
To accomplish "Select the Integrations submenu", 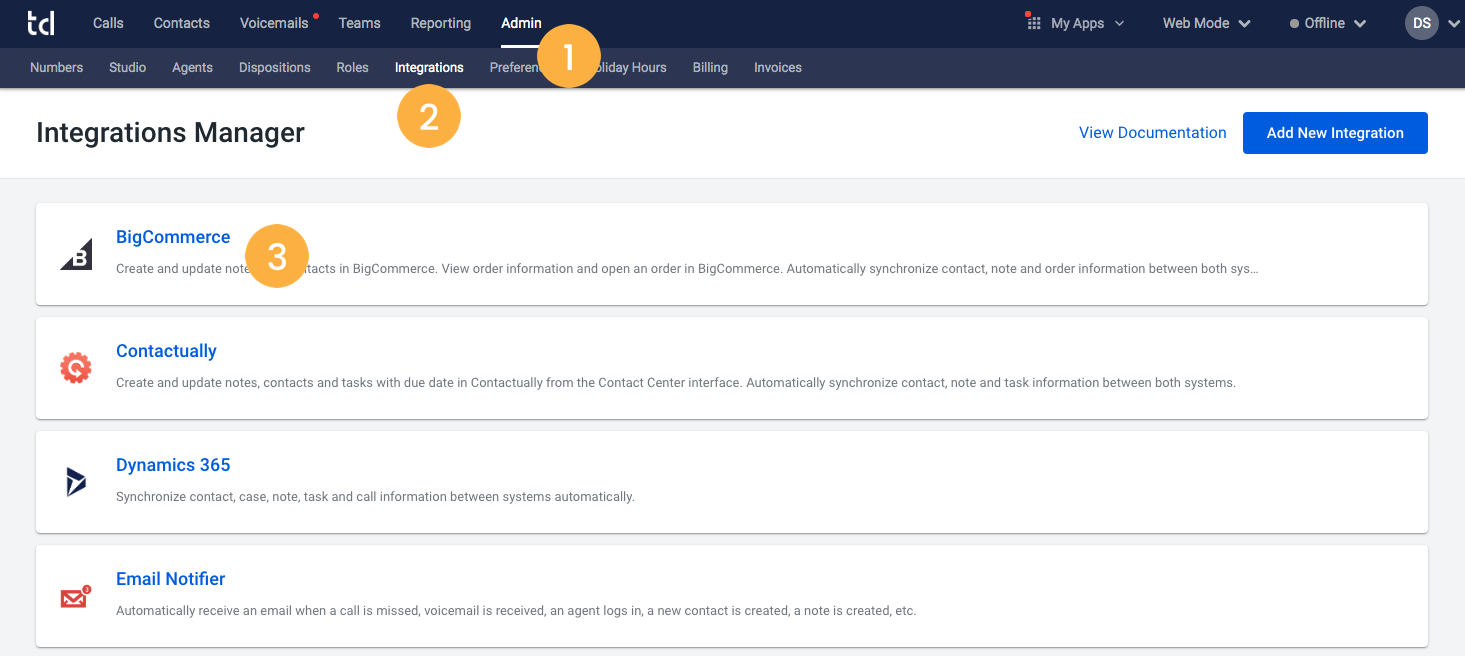I will [429, 67].
